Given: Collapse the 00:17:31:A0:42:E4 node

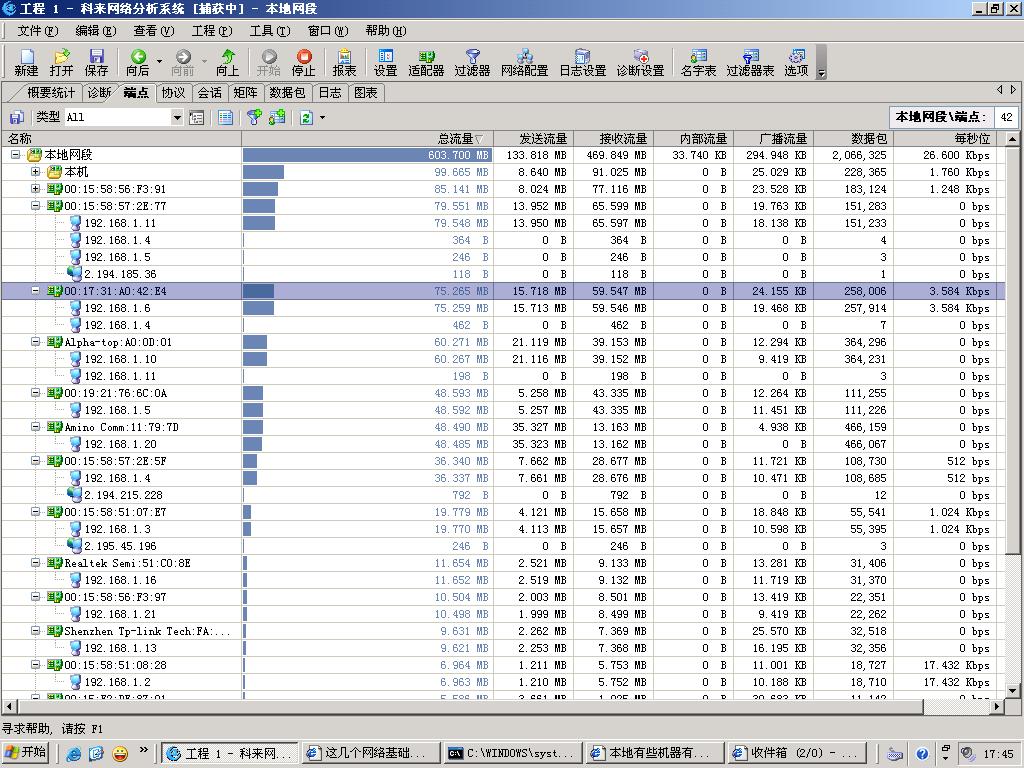Looking at the screenshot, I should [35, 291].
